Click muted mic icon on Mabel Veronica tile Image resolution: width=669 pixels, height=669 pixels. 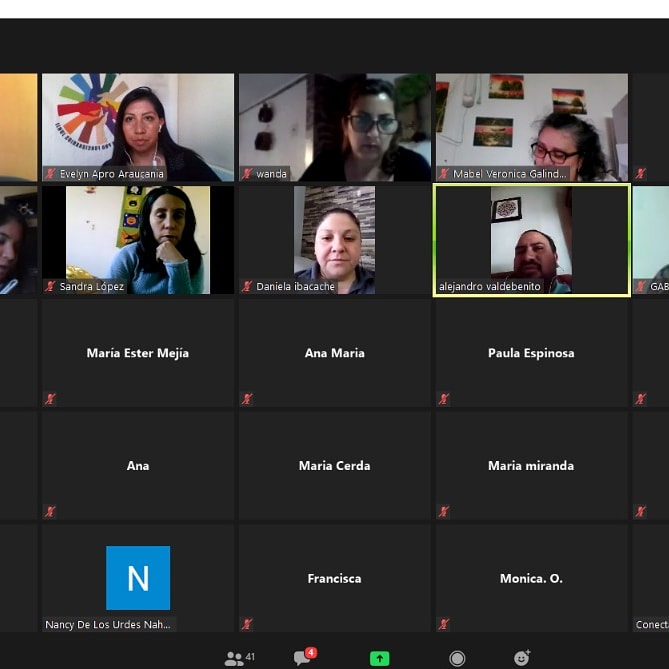(x=444, y=174)
